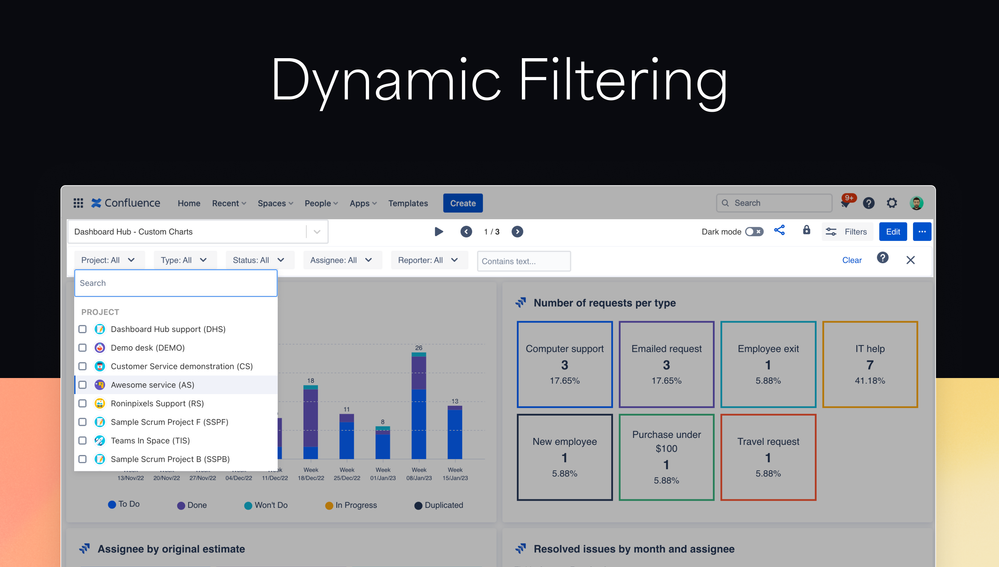Click the Edit dashboard button

[x=893, y=232]
